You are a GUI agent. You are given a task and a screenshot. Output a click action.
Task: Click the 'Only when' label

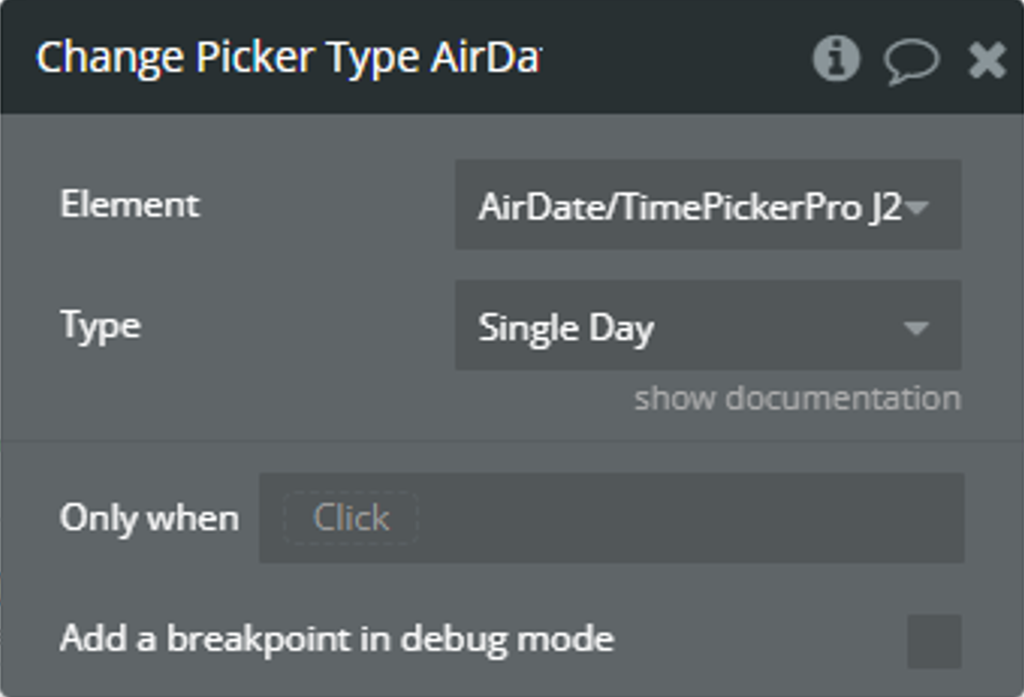click(x=150, y=518)
